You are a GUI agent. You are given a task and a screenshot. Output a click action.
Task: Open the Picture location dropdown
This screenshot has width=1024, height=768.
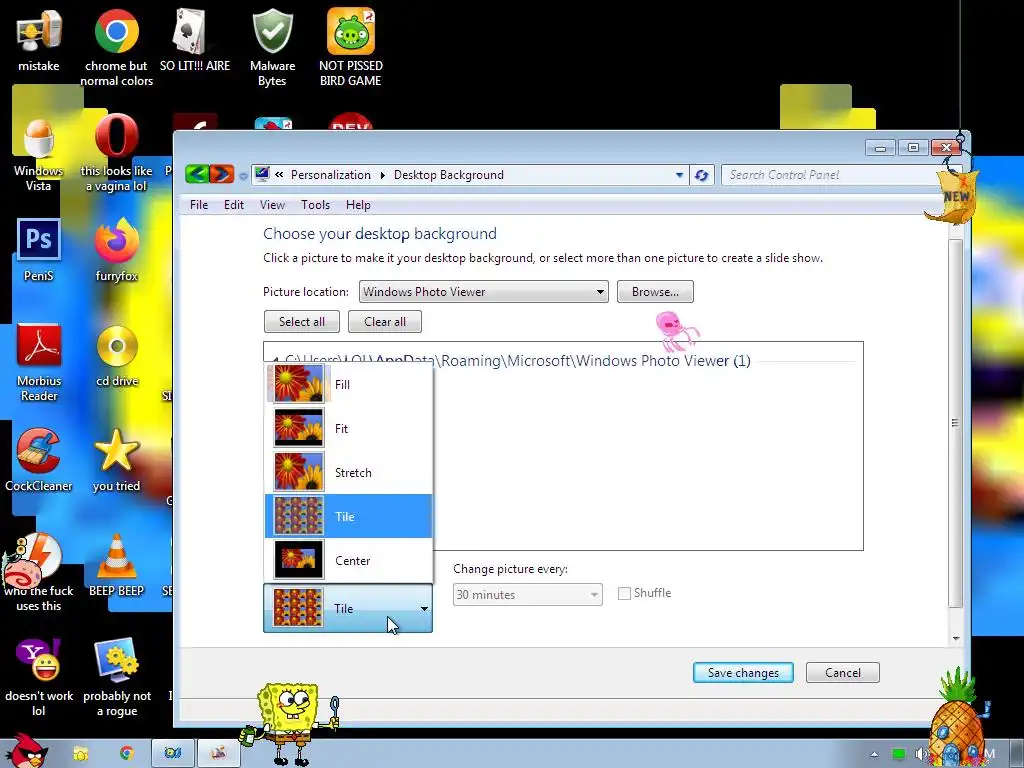point(483,292)
